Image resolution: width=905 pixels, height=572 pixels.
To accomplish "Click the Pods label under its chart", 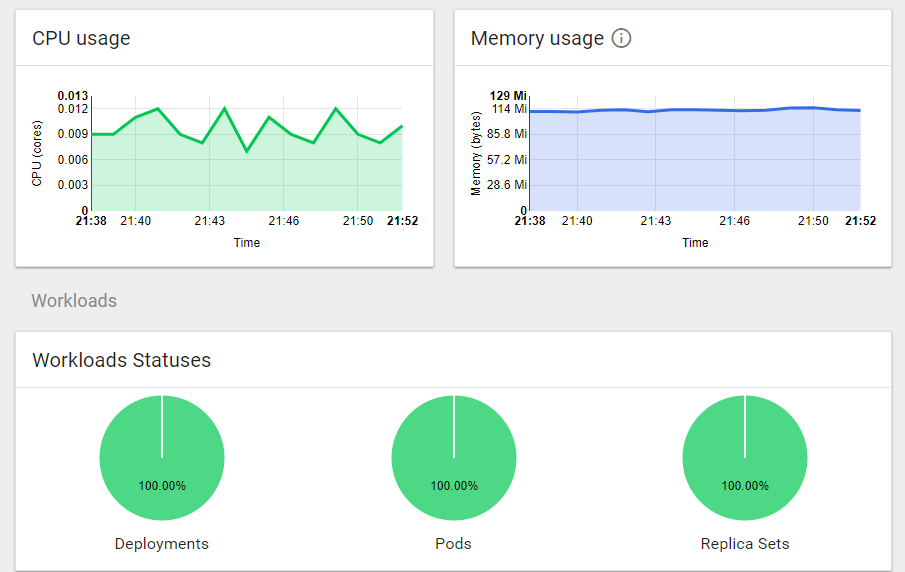I will point(454,544).
